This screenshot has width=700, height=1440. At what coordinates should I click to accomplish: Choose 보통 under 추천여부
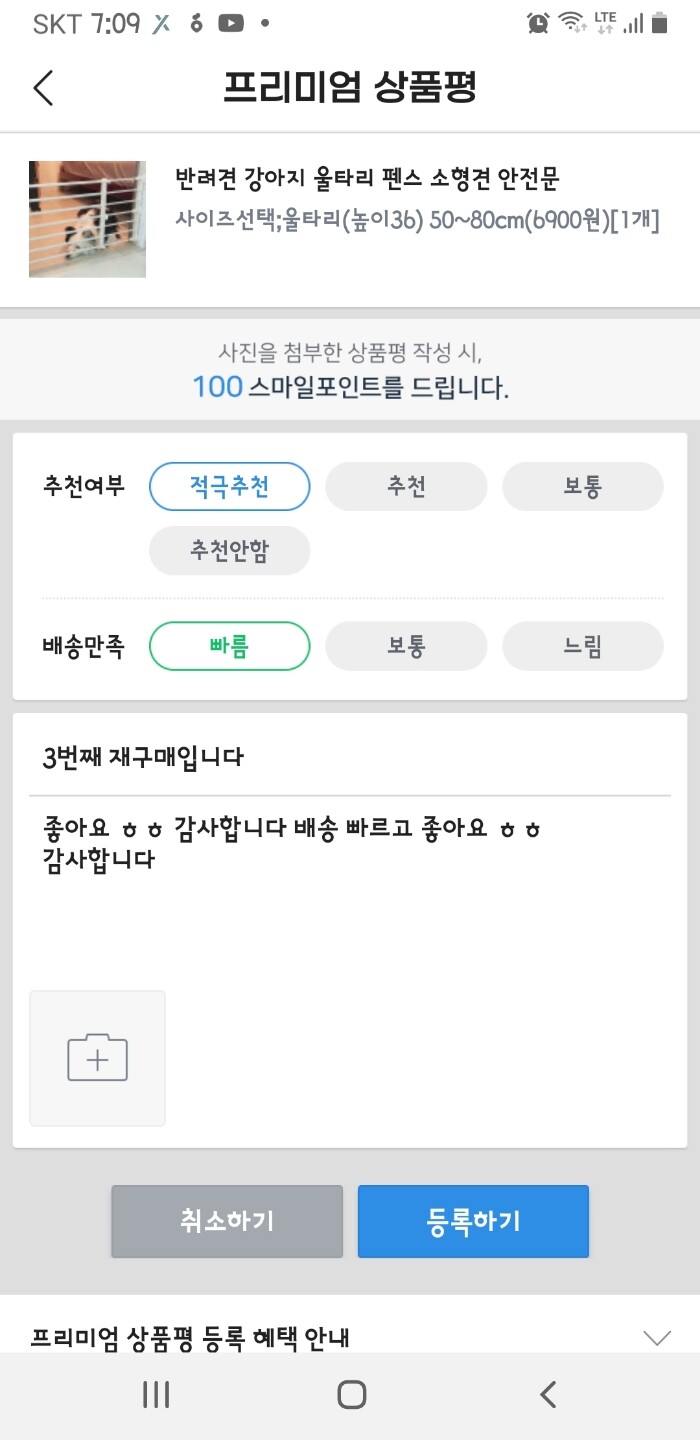point(582,487)
